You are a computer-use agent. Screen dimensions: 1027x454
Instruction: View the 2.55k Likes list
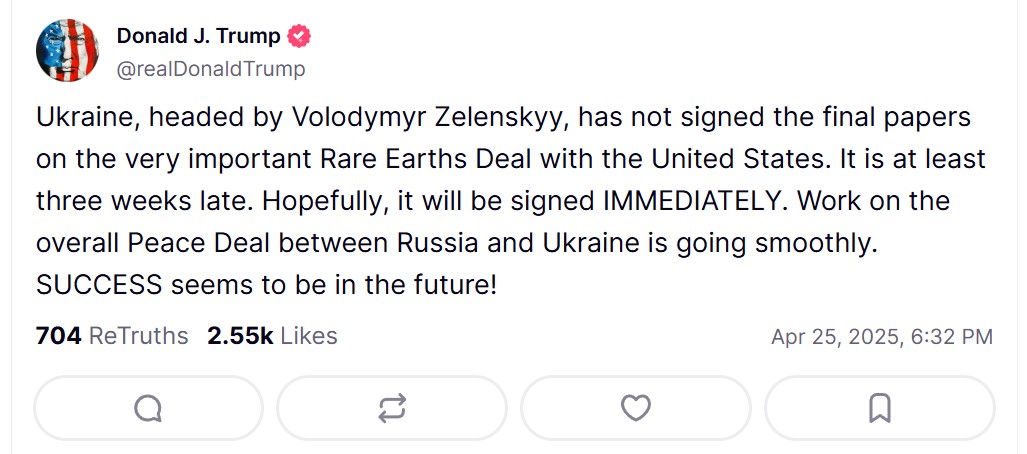point(272,336)
